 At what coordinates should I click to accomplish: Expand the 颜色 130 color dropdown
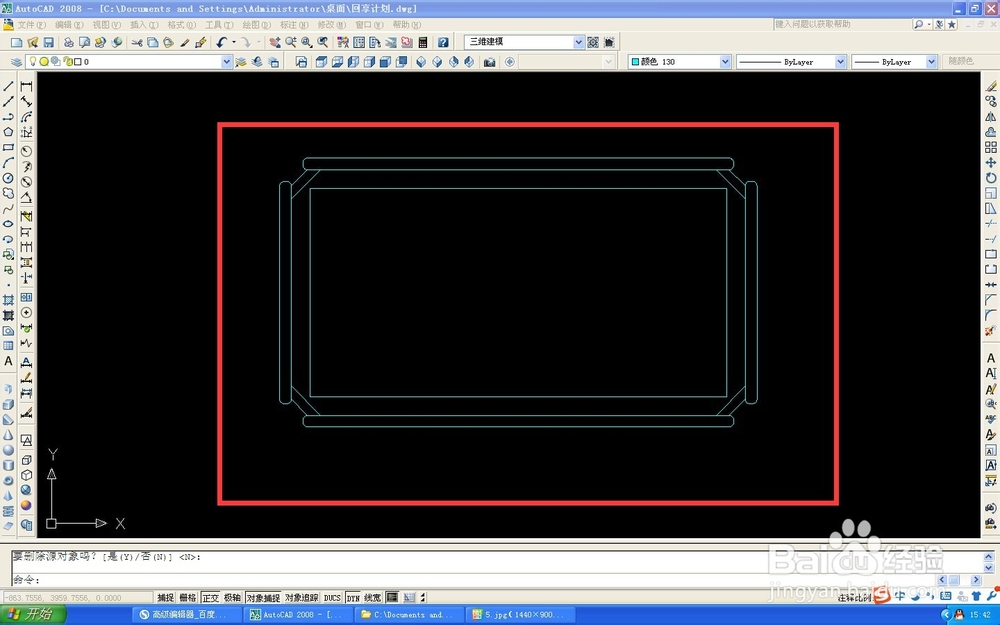click(725, 62)
